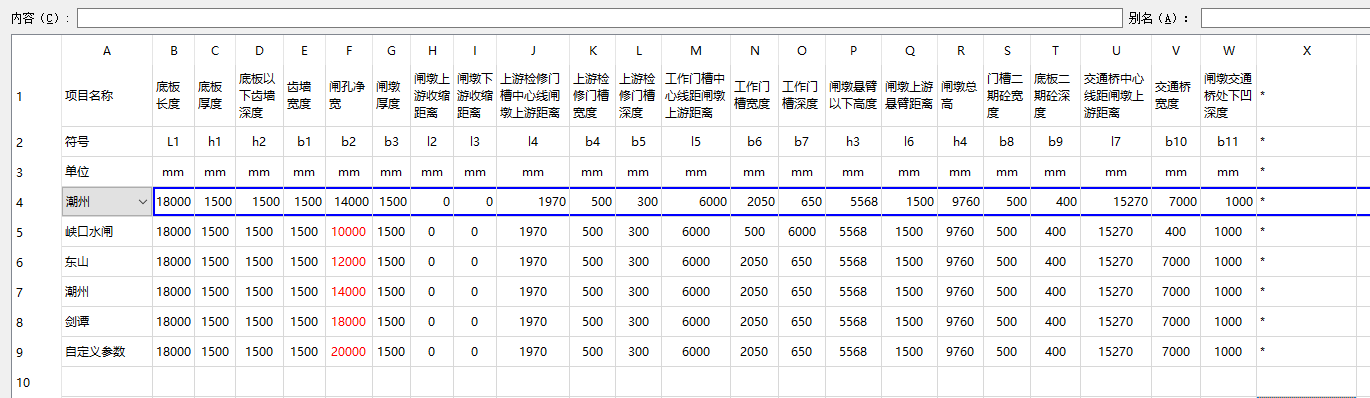Click the h4 symbol cell
1370x398 pixels.
[960, 142]
